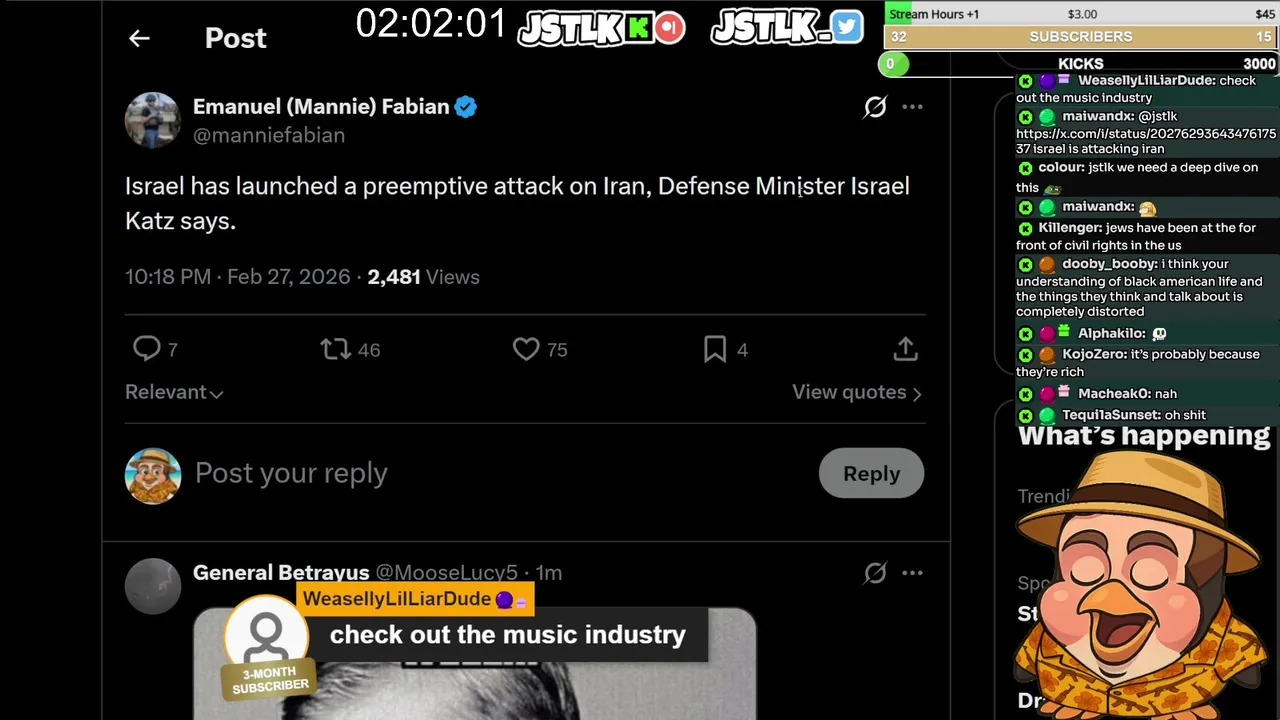Open General Betrayus profile name
This screenshot has height=720, width=1280.
tap(281, 573)
